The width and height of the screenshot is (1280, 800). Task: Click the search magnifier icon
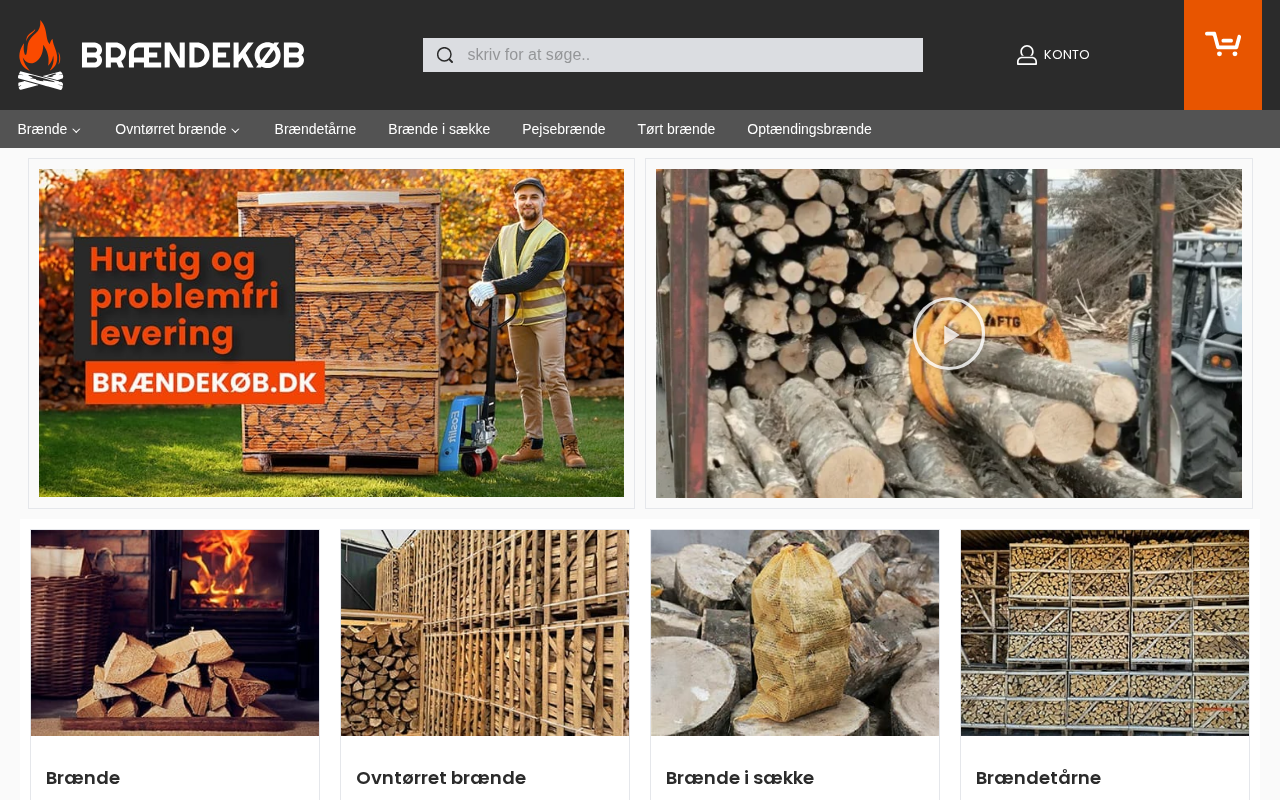point(445,55)
